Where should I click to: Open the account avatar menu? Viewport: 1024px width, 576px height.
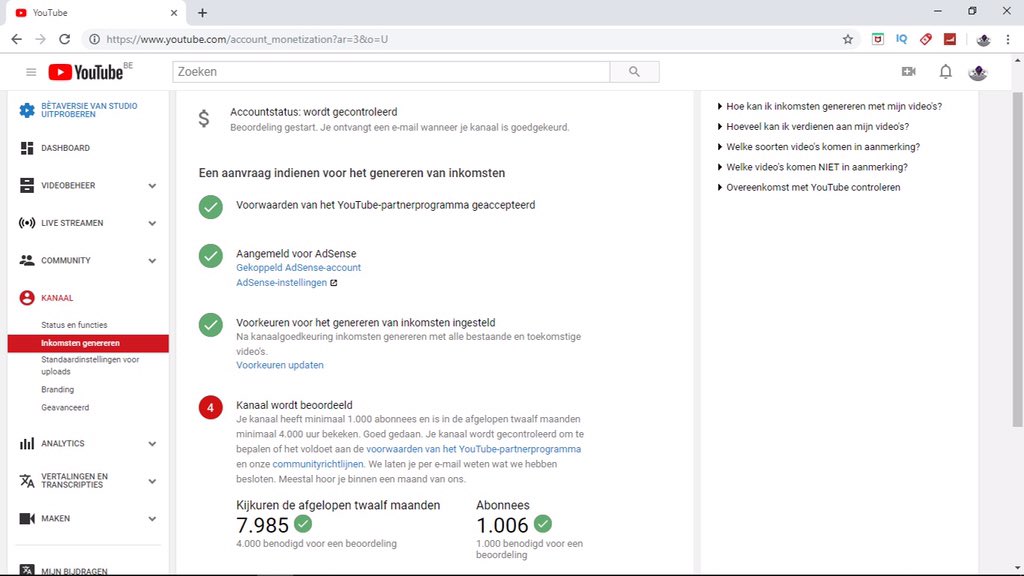pos(978,72)
